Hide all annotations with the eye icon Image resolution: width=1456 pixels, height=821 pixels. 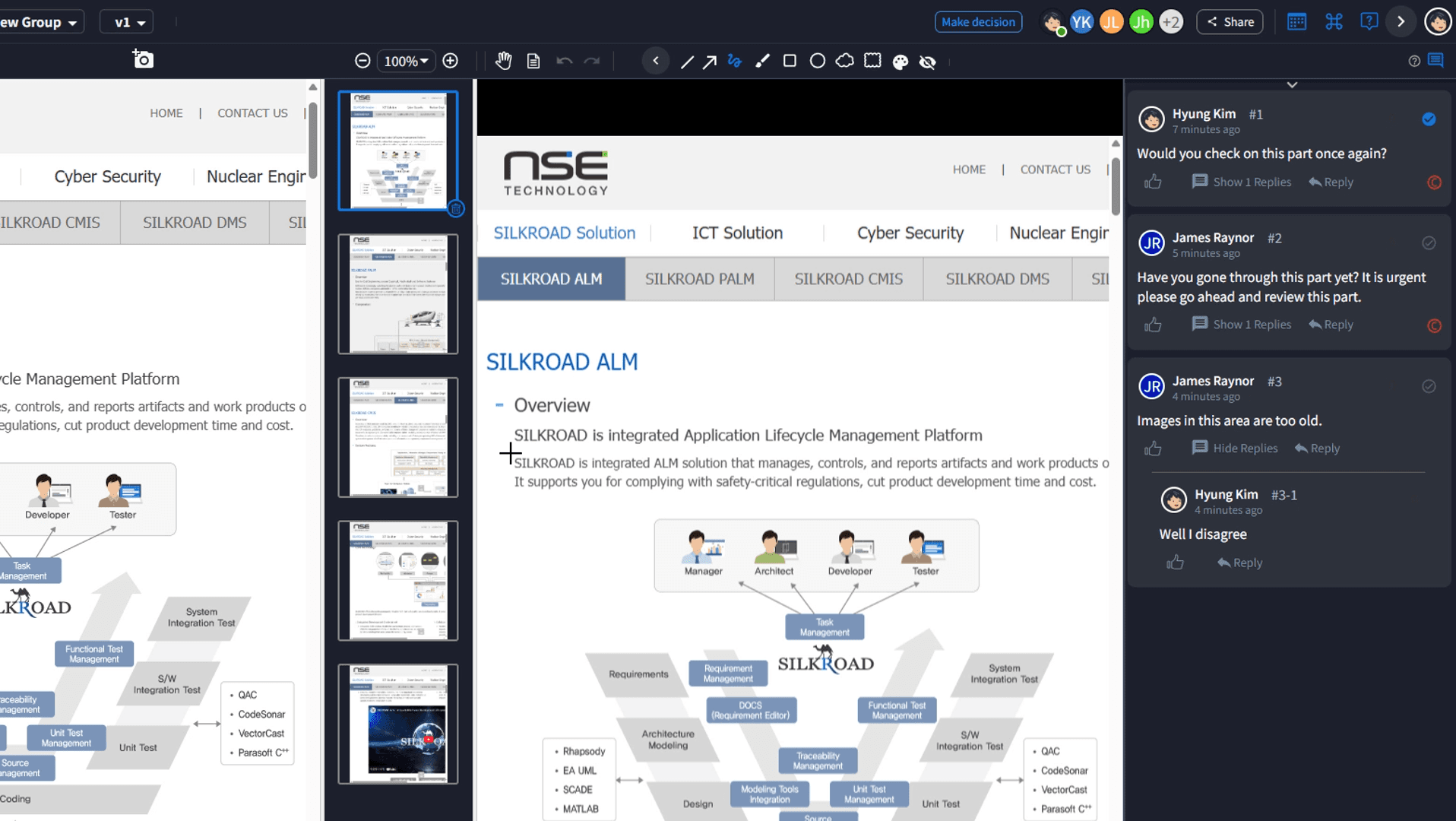[x=929, y=62]
